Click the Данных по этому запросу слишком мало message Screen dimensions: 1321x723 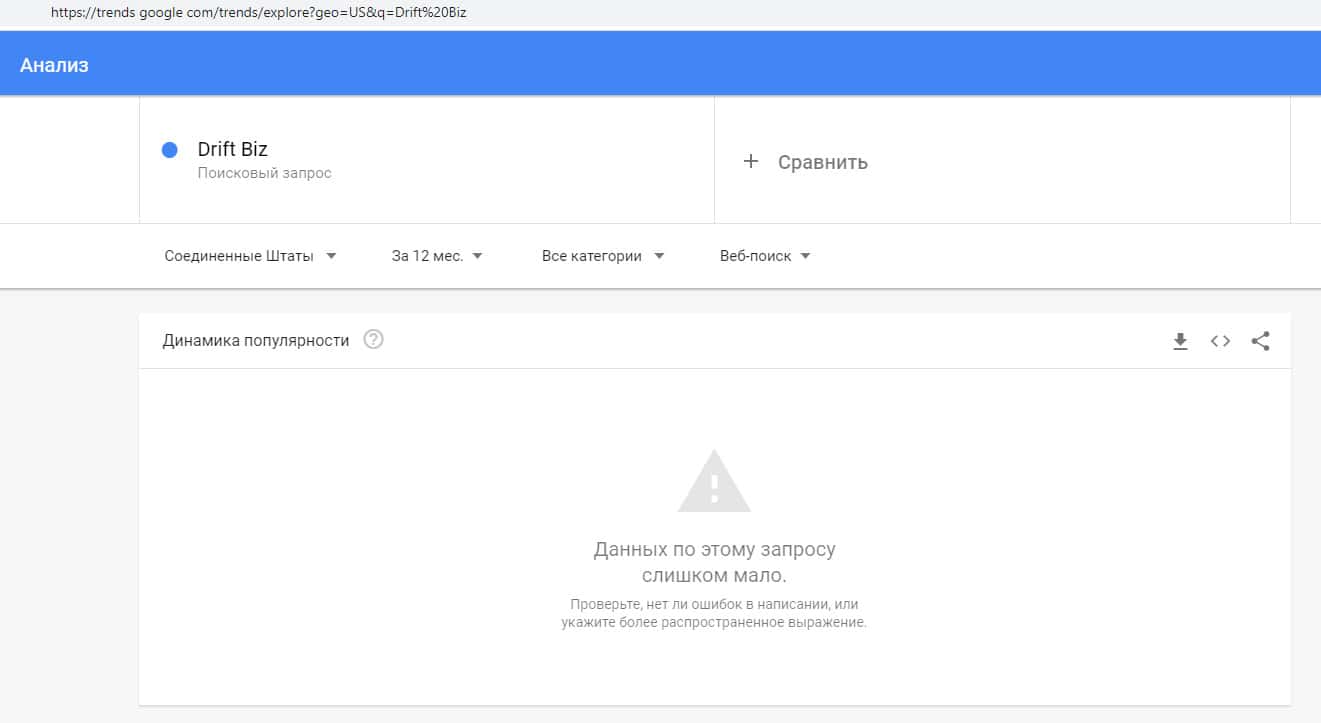(714, 562)
